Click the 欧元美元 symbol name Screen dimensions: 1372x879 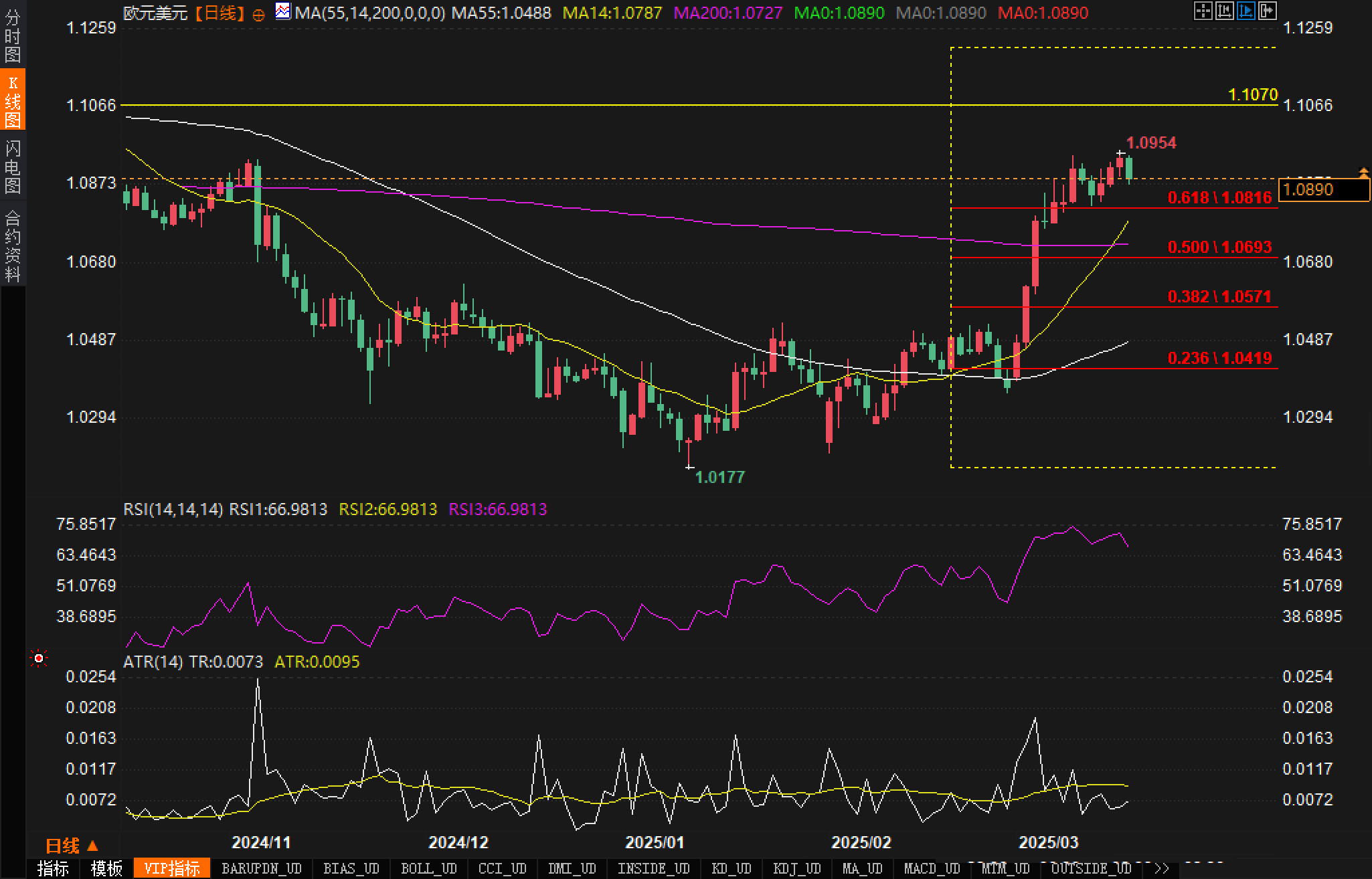[x=155, y=13]
